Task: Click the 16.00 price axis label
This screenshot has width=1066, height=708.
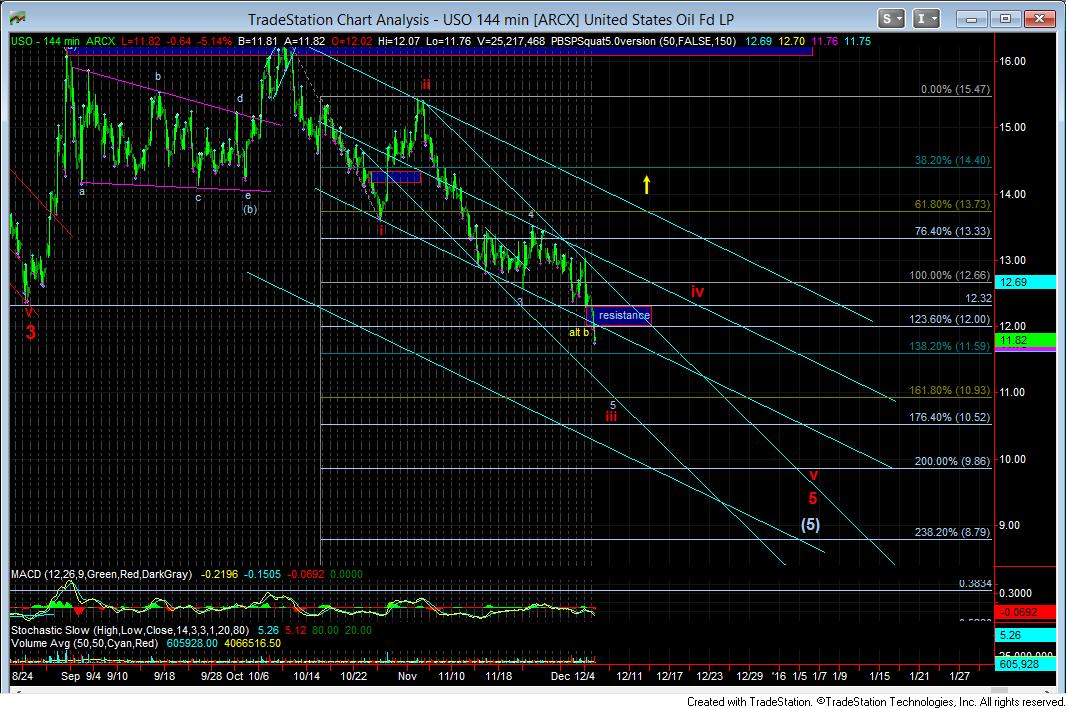Action: (x=1012, y=61)
